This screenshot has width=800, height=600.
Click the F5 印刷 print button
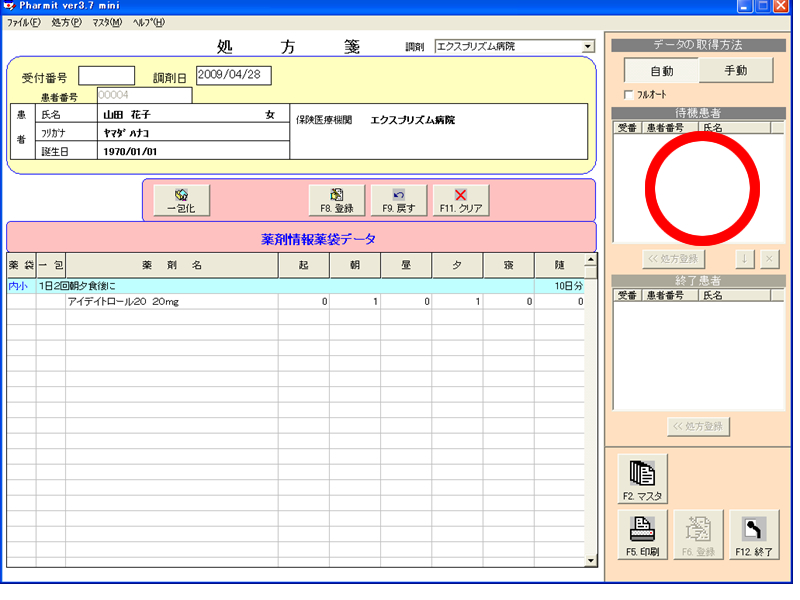tap(642, 536)
